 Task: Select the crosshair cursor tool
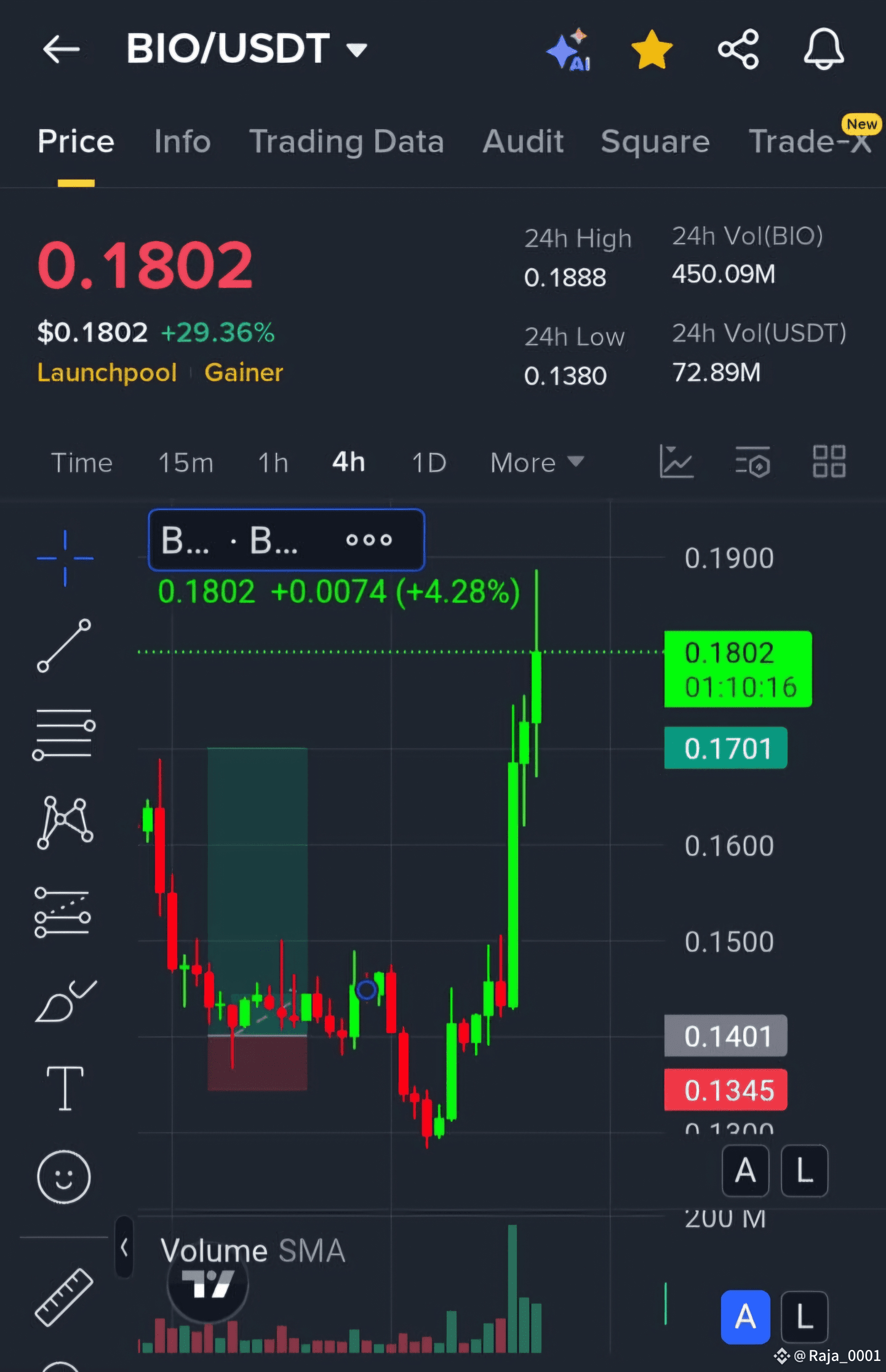point(65,558)
